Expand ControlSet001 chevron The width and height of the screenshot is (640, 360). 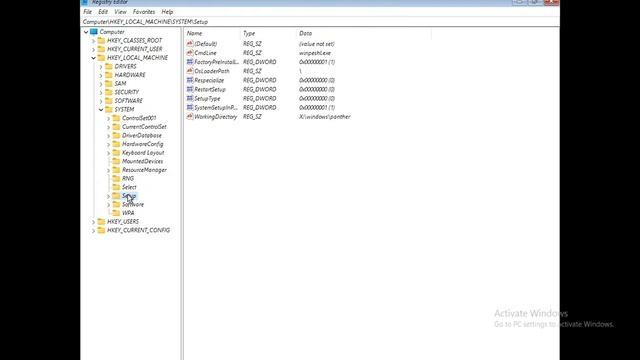109,118
